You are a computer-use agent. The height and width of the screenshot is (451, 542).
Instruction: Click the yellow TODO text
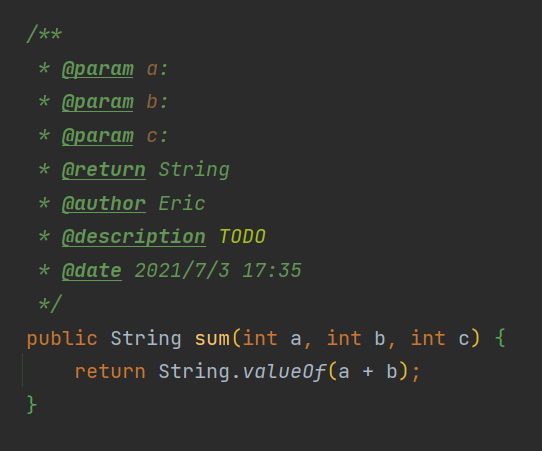tap(242, 237)
